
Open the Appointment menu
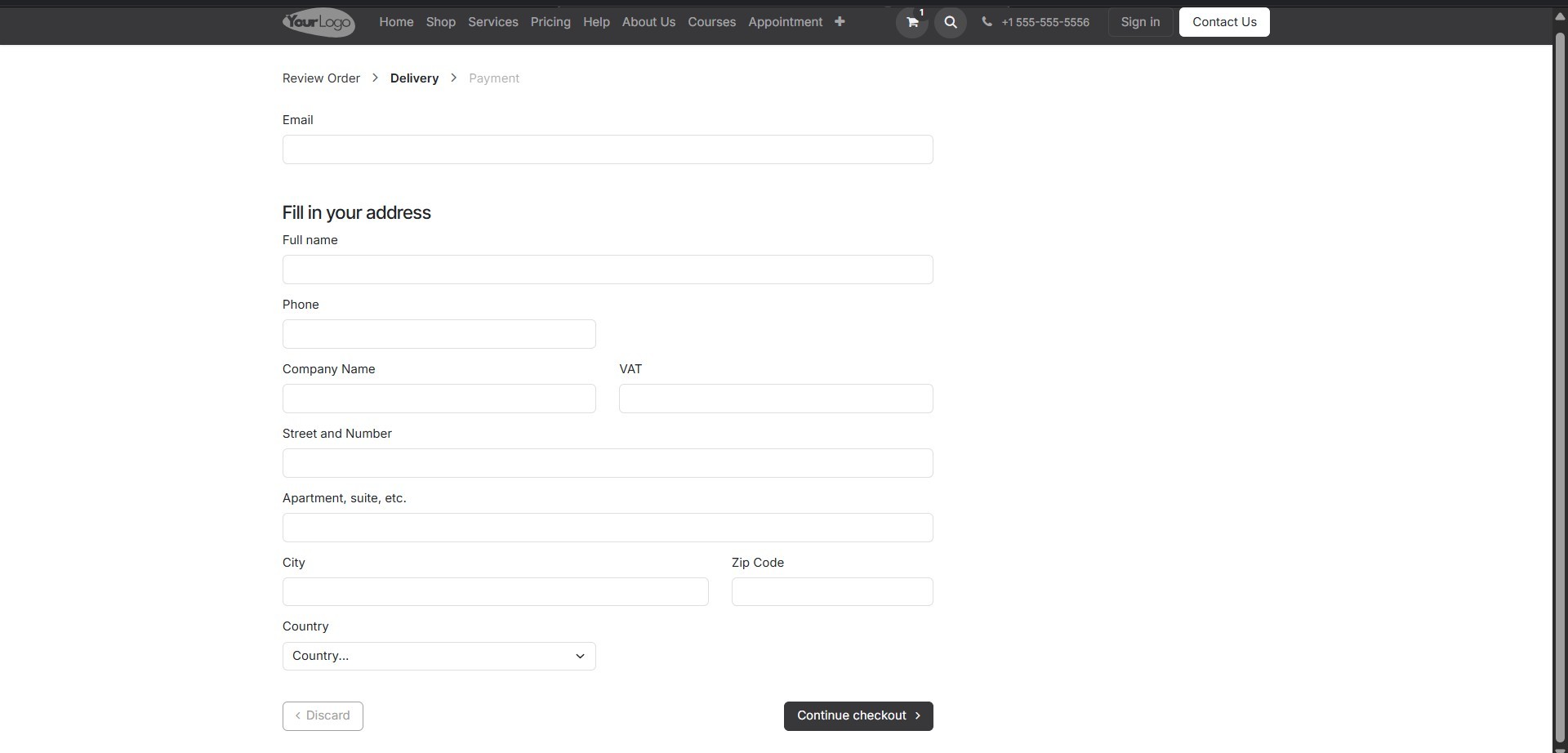pyautogui.click(x=784, y=22)
